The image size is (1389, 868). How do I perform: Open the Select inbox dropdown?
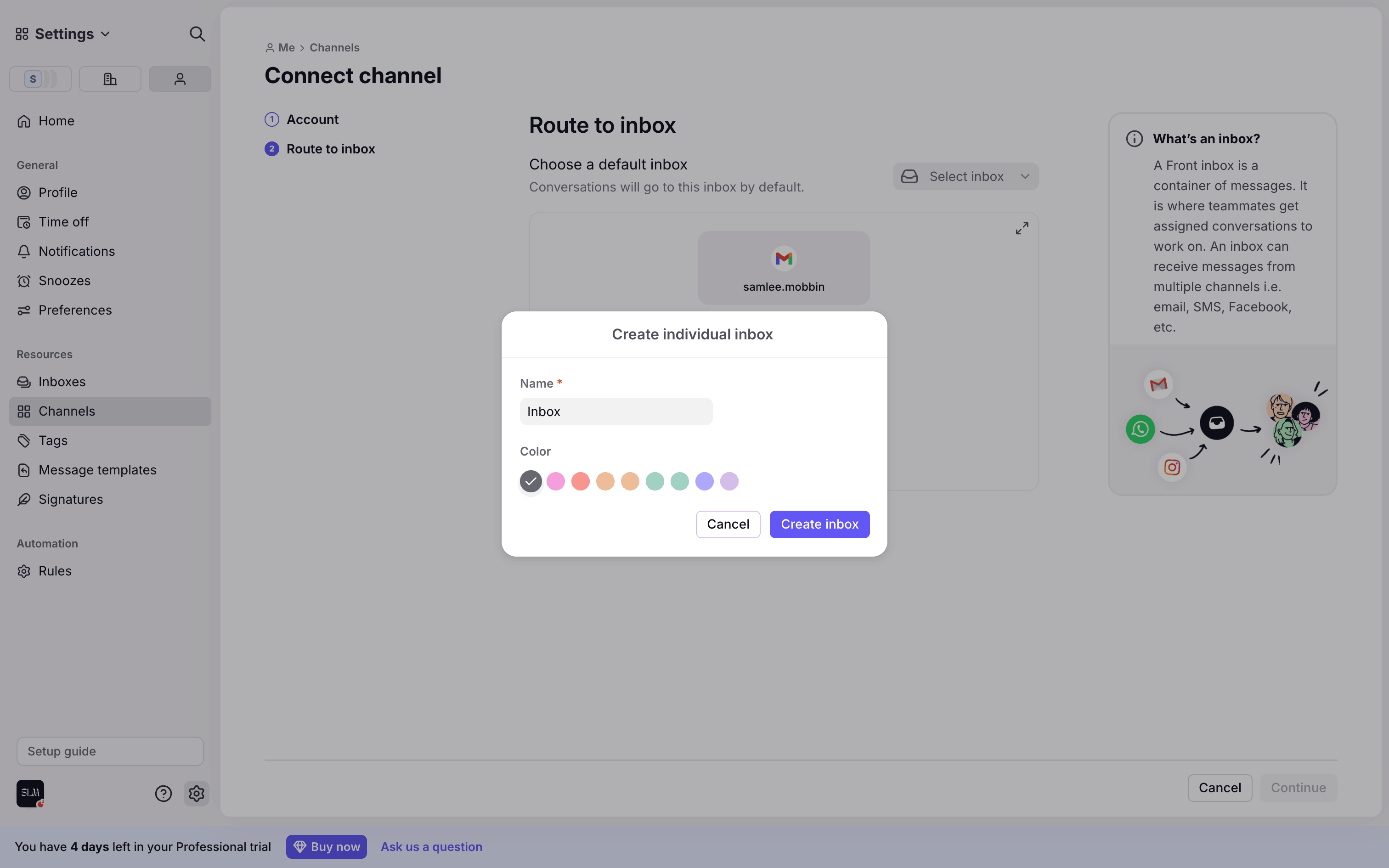(966, 176)
